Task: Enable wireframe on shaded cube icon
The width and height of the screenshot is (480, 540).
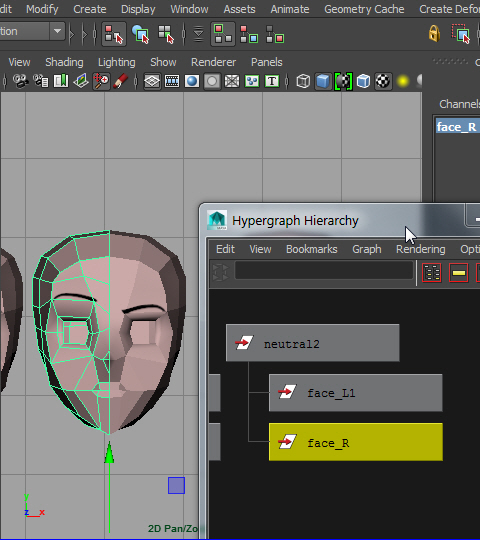Action: [x=363, y=81]
